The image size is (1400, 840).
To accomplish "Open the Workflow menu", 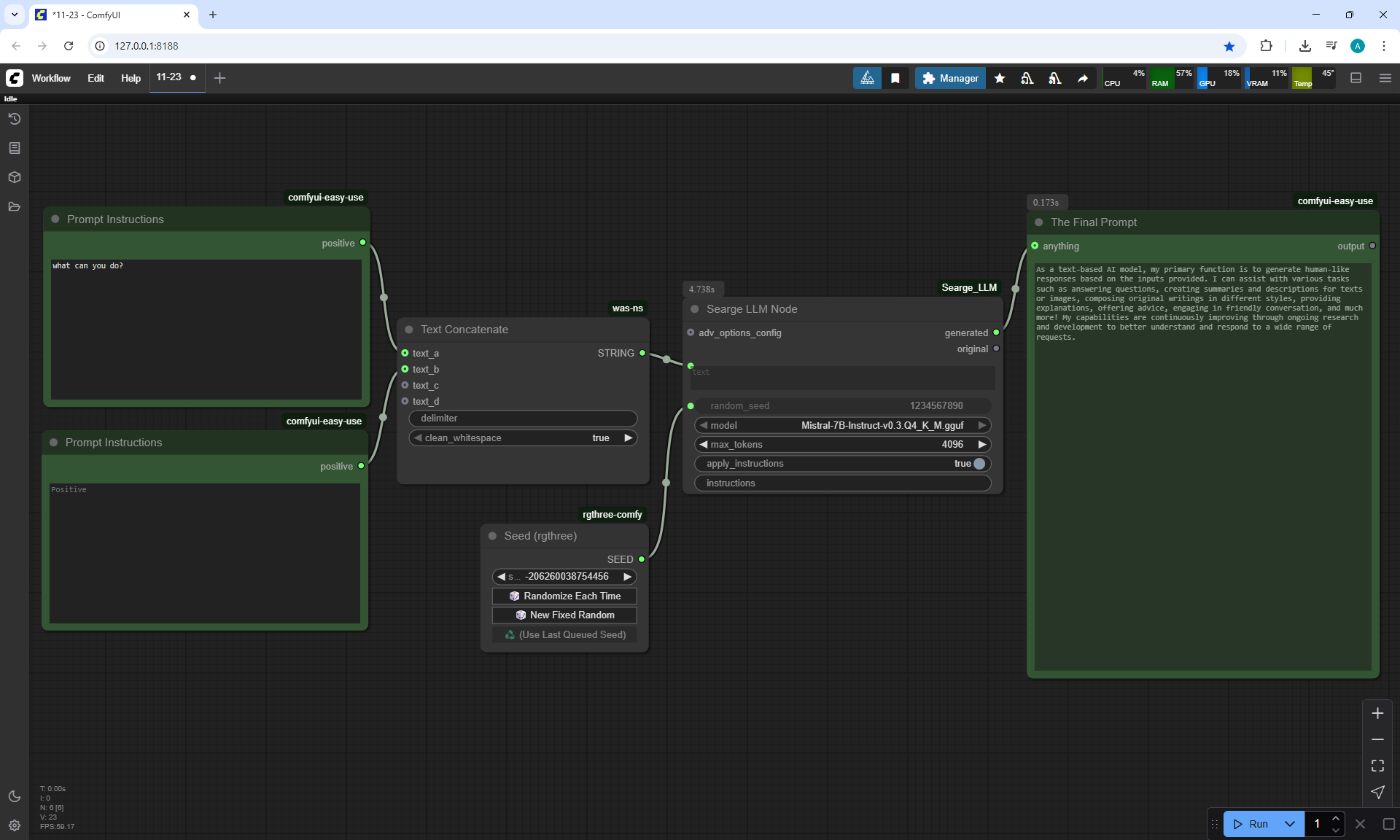I will click(51, 78).
